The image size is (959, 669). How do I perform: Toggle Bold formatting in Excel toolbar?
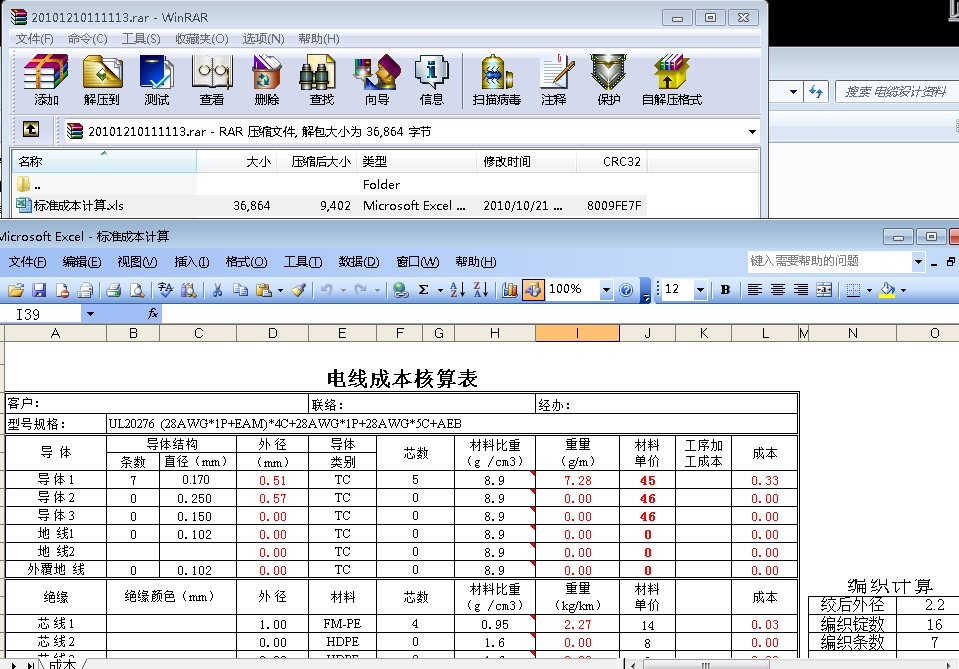725,290
